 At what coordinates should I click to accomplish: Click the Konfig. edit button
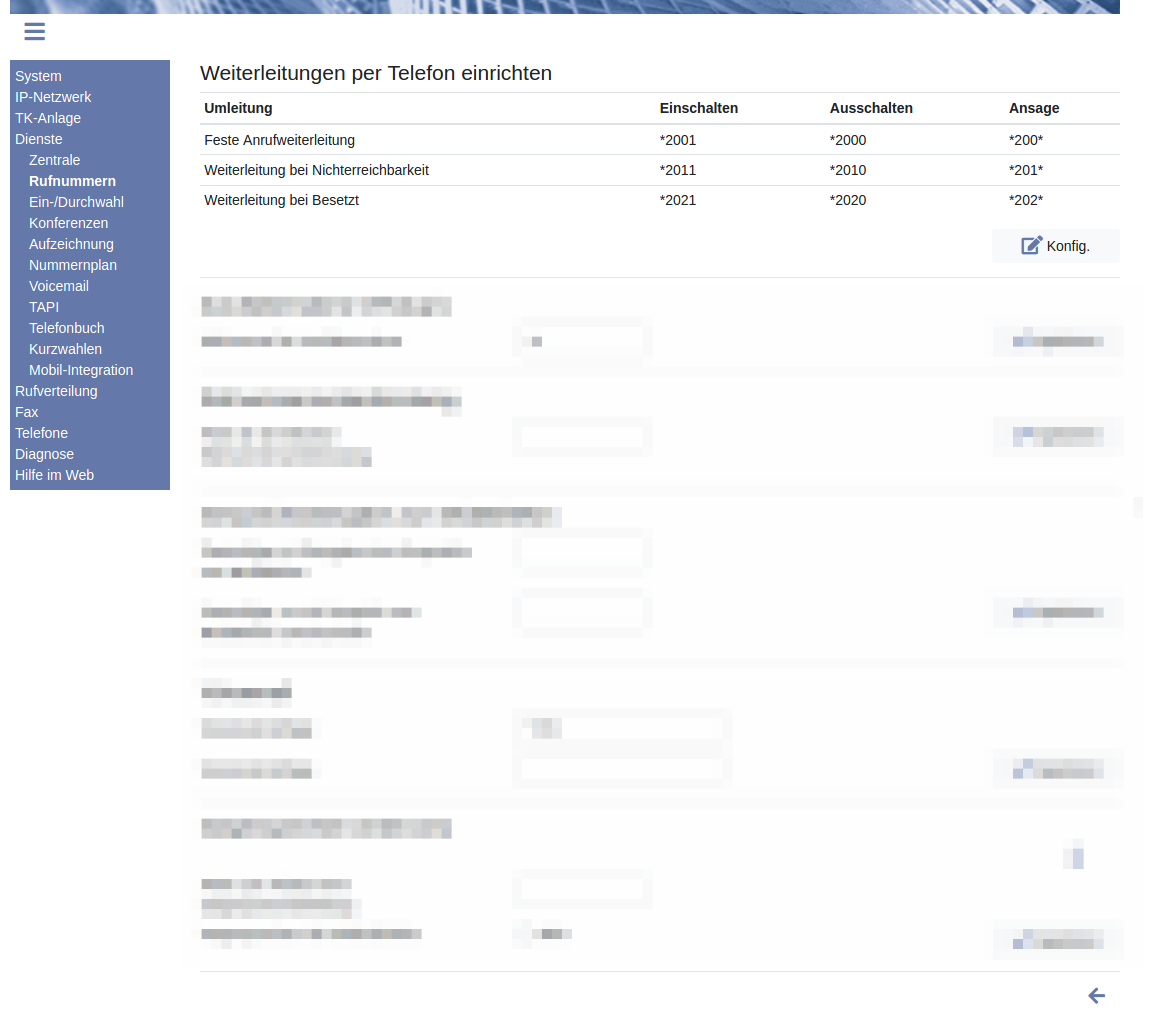(x=1055, y=246)
